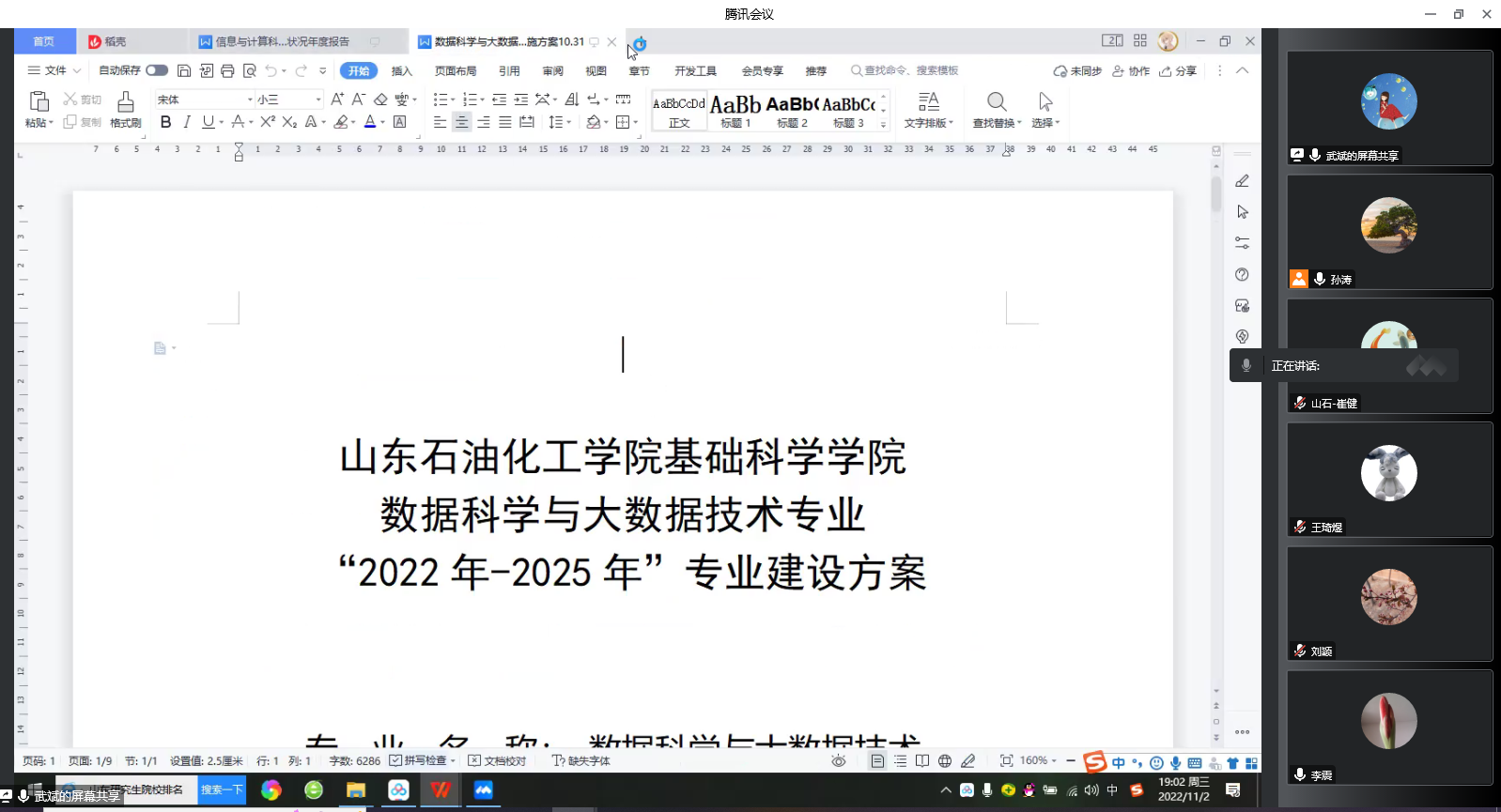Image resolution: width=1501 pixels, height=812 pixels.
Task: Open the font name dropdown (宋体)
Action: tap(250, 100)
